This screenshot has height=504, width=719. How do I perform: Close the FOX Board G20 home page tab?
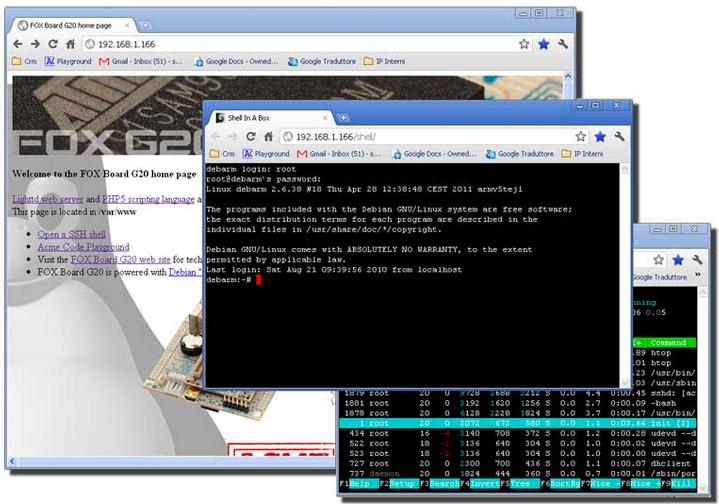coord(128,26)
